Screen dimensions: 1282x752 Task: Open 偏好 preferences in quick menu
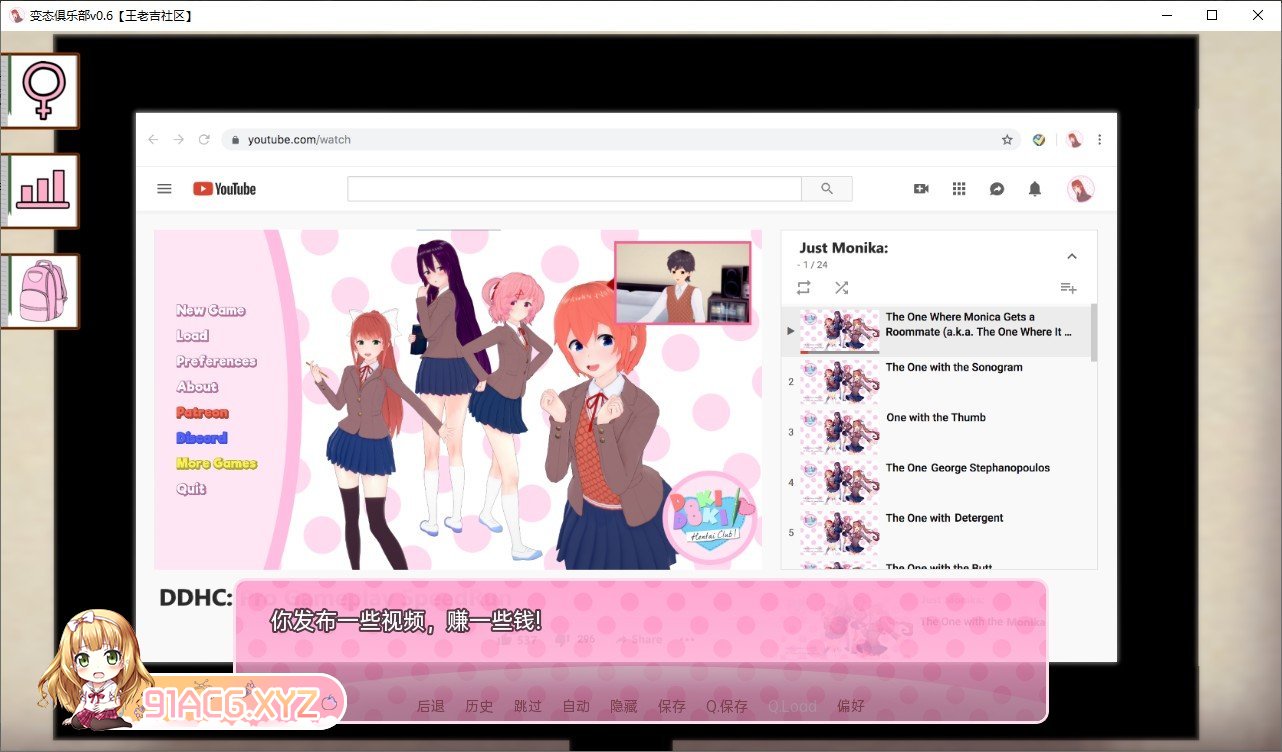point(851,706)
